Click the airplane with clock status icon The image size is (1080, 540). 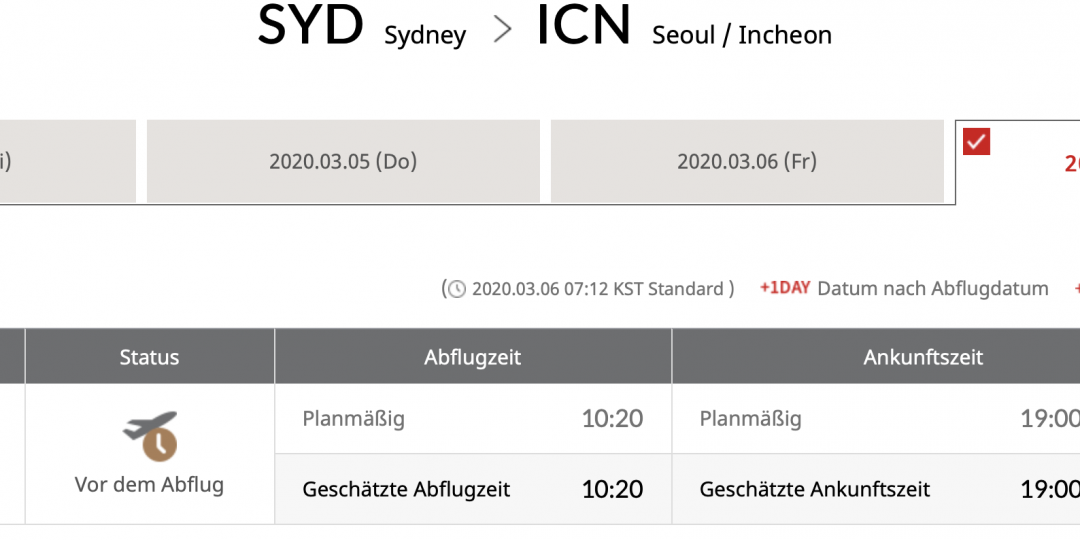click(151, 435)
